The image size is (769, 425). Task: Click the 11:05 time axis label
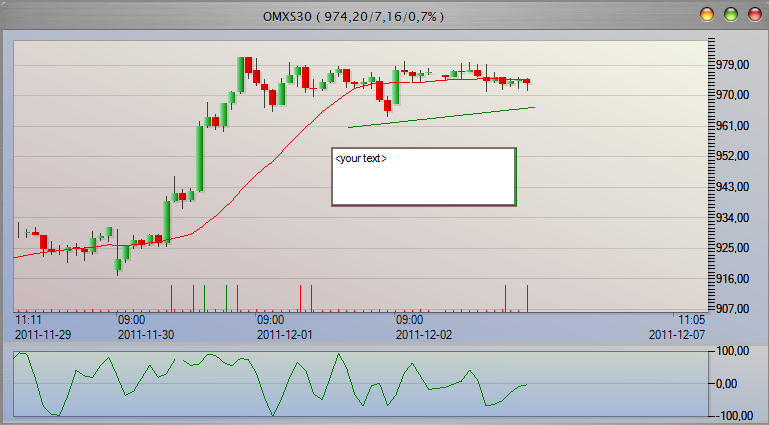[x=691, y=321]
